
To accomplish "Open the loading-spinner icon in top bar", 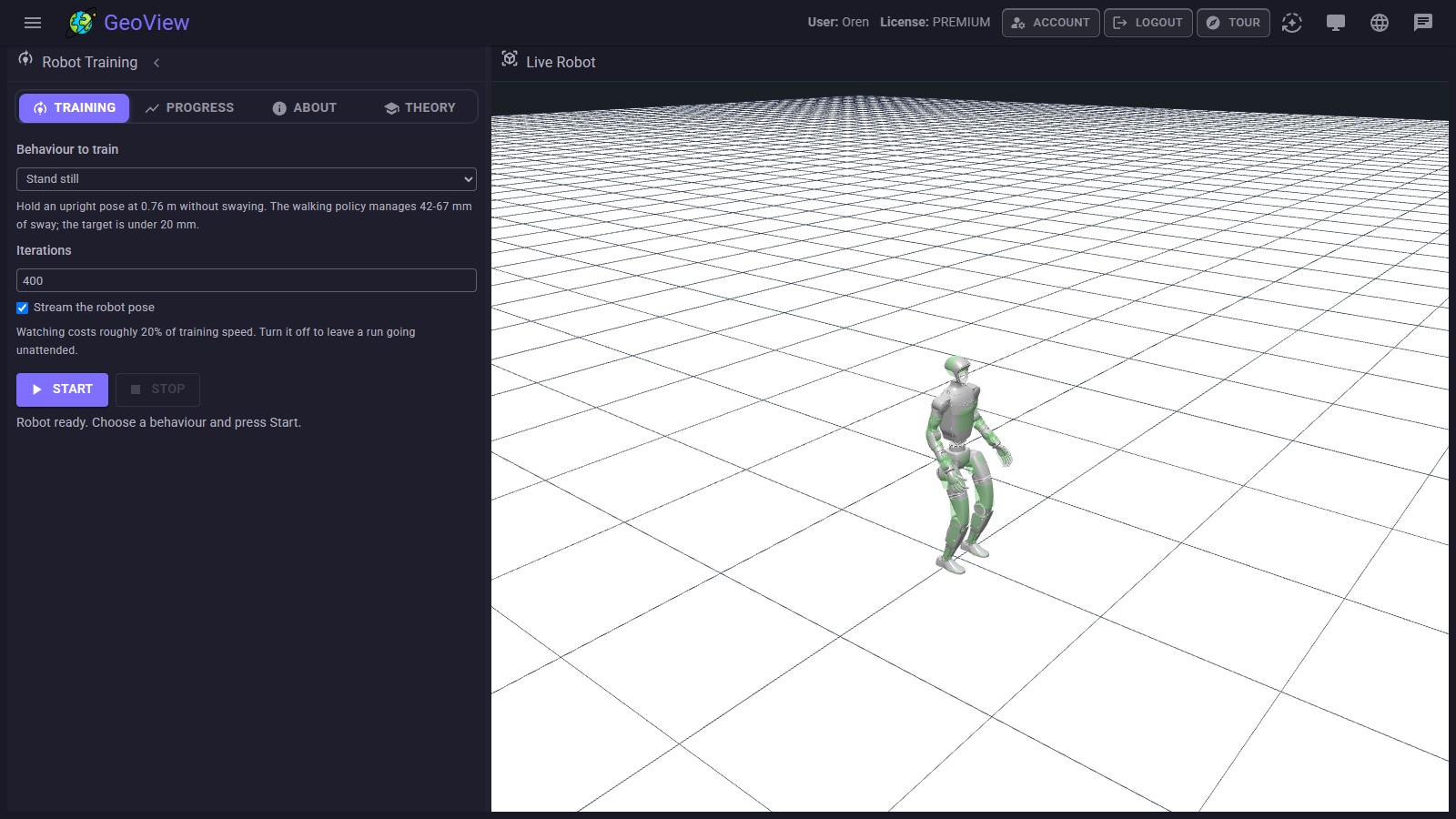I will [x=1292, y=23].
